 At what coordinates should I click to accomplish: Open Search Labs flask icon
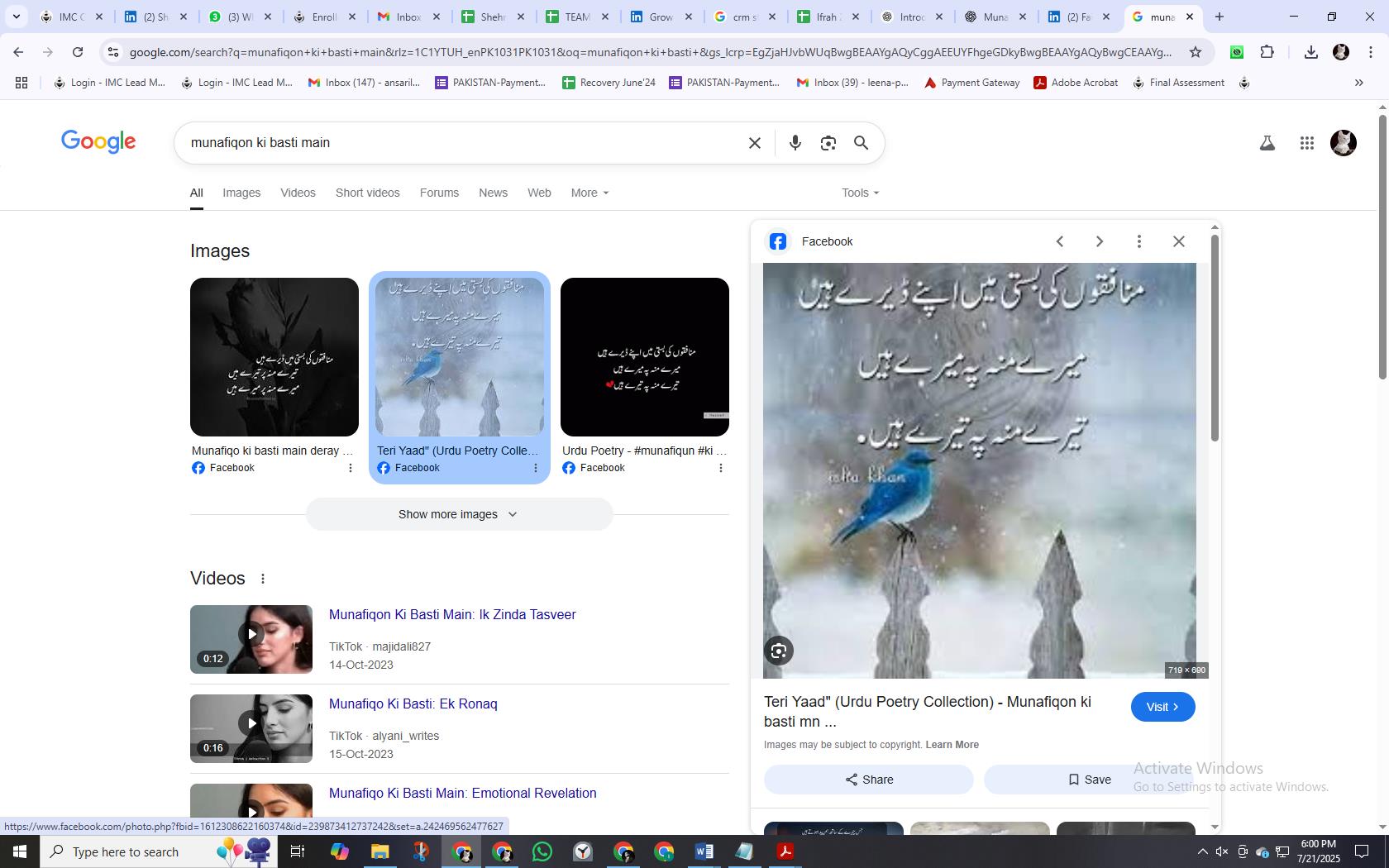[1267, 143]
